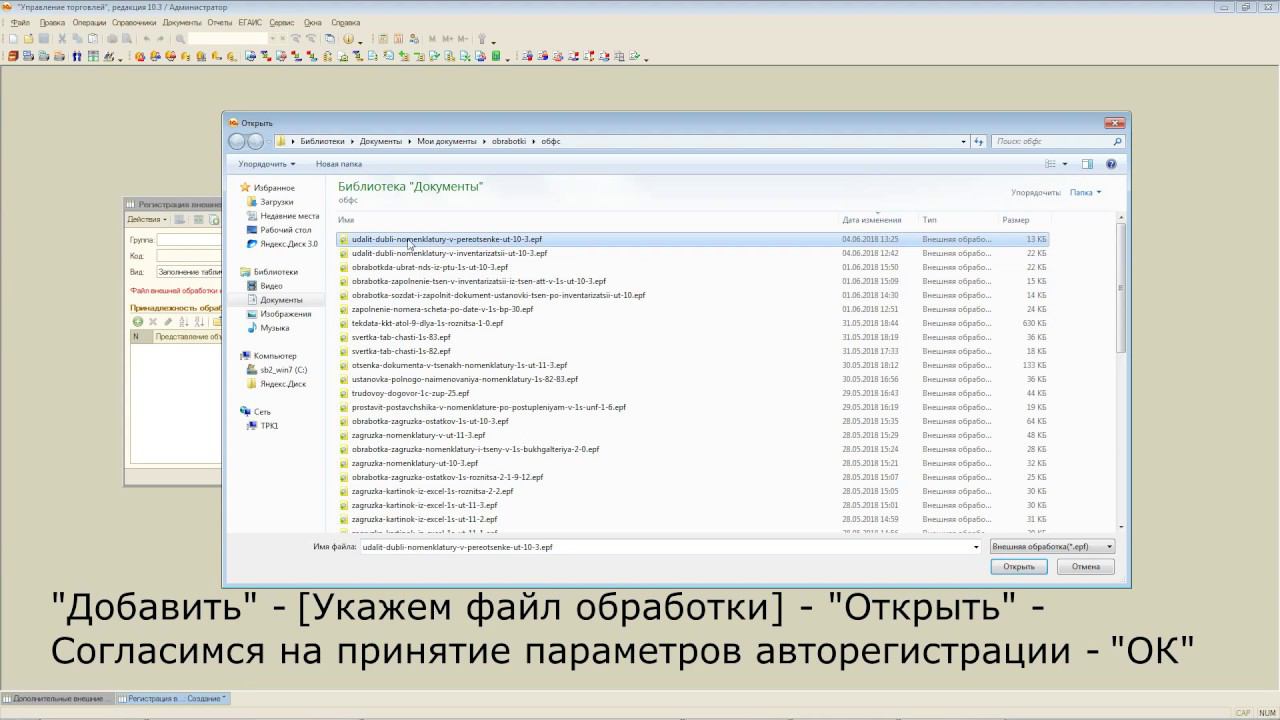
Task: Expand the file name history dropdown
Action: pos(976,547)
